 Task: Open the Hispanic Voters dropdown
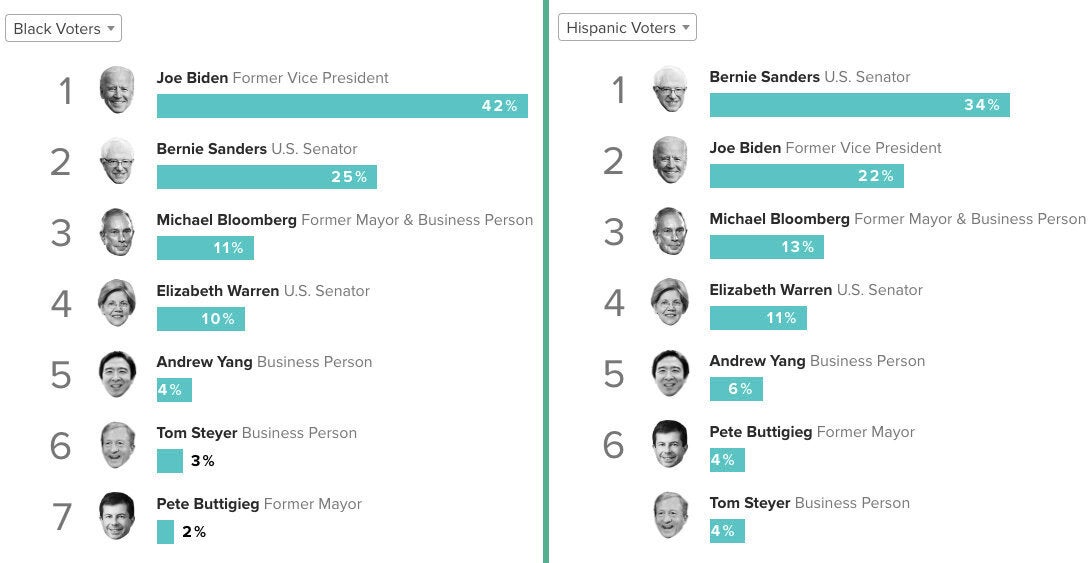(627, 28)
